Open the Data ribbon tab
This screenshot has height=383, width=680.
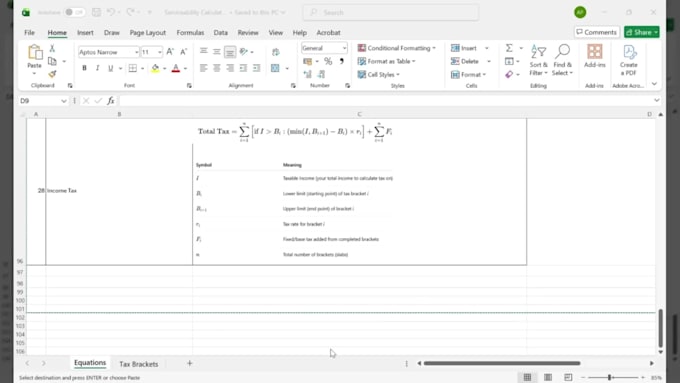coord(220,33)
